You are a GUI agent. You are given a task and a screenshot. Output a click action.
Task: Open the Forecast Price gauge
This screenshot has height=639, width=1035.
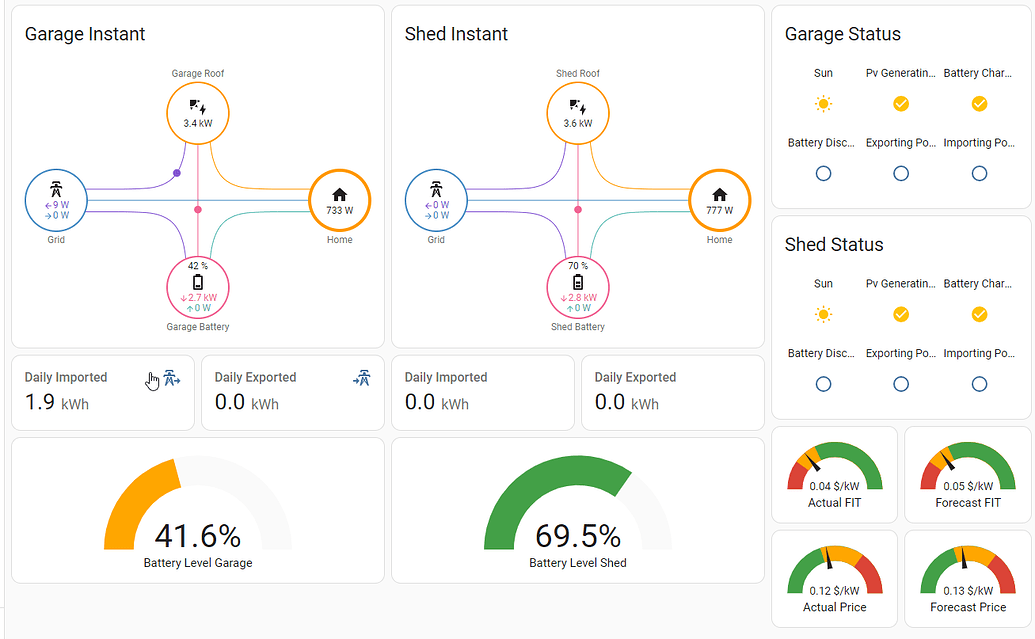pos(967,579)
